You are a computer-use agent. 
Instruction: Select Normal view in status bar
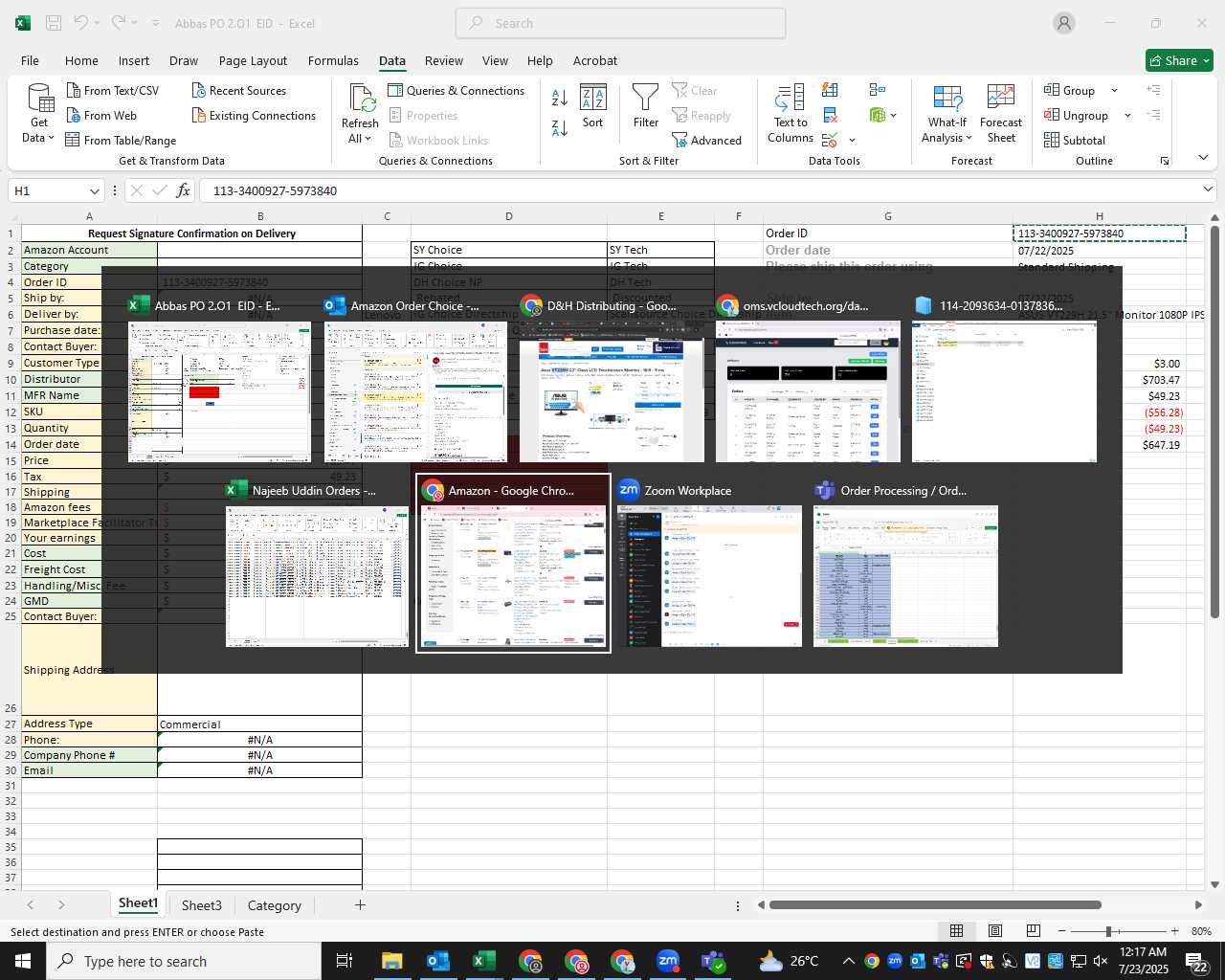(956, 931)
